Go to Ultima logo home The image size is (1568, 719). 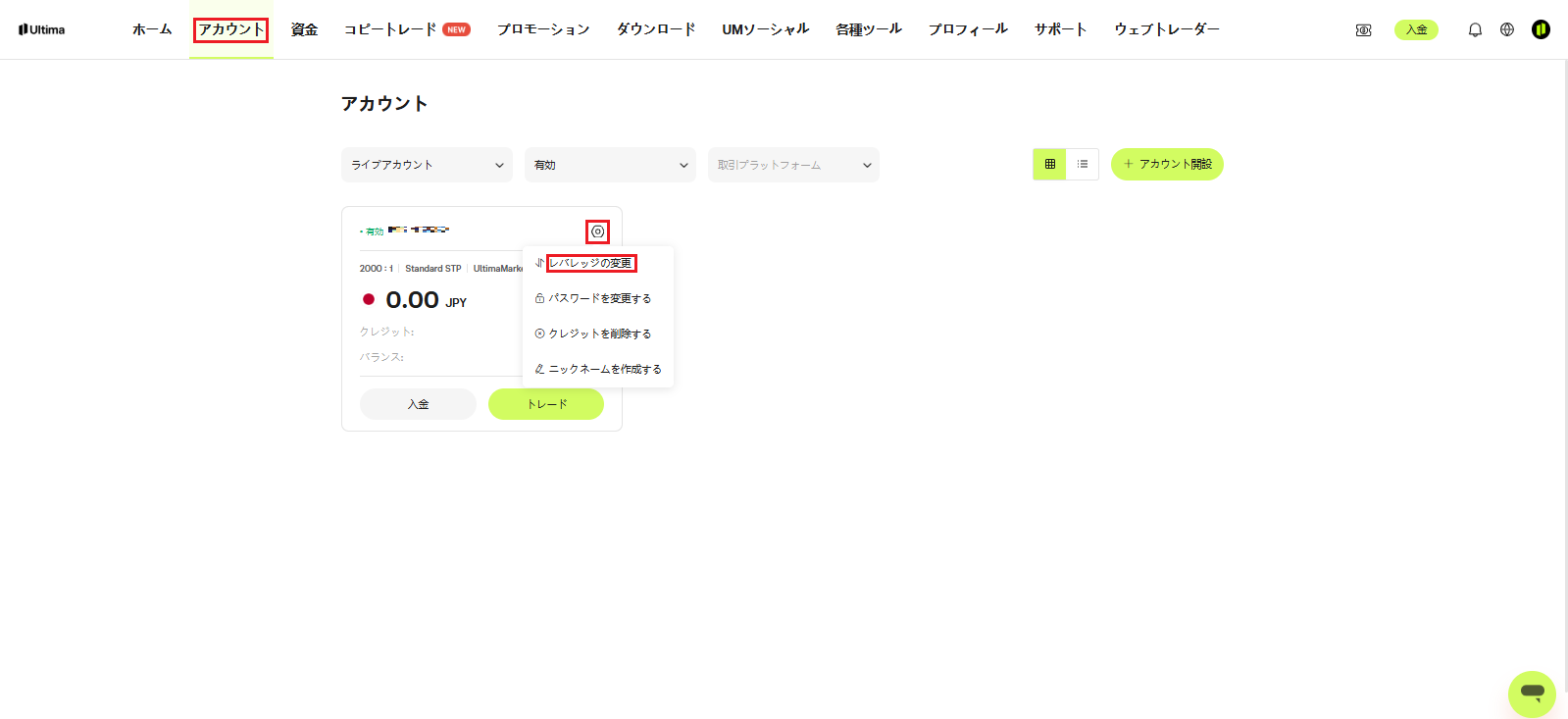pyautogui.click(x=41, y=29)
